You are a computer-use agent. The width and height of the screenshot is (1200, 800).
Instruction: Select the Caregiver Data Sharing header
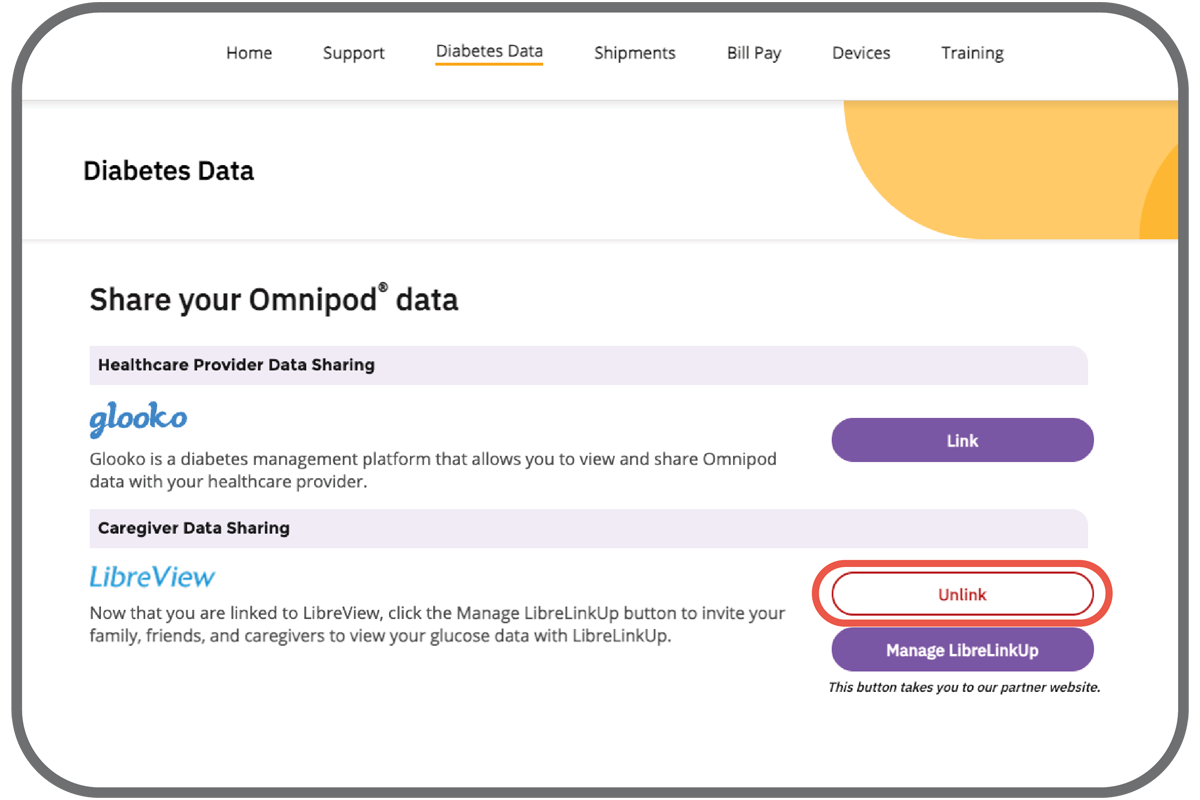pos(194,528)
